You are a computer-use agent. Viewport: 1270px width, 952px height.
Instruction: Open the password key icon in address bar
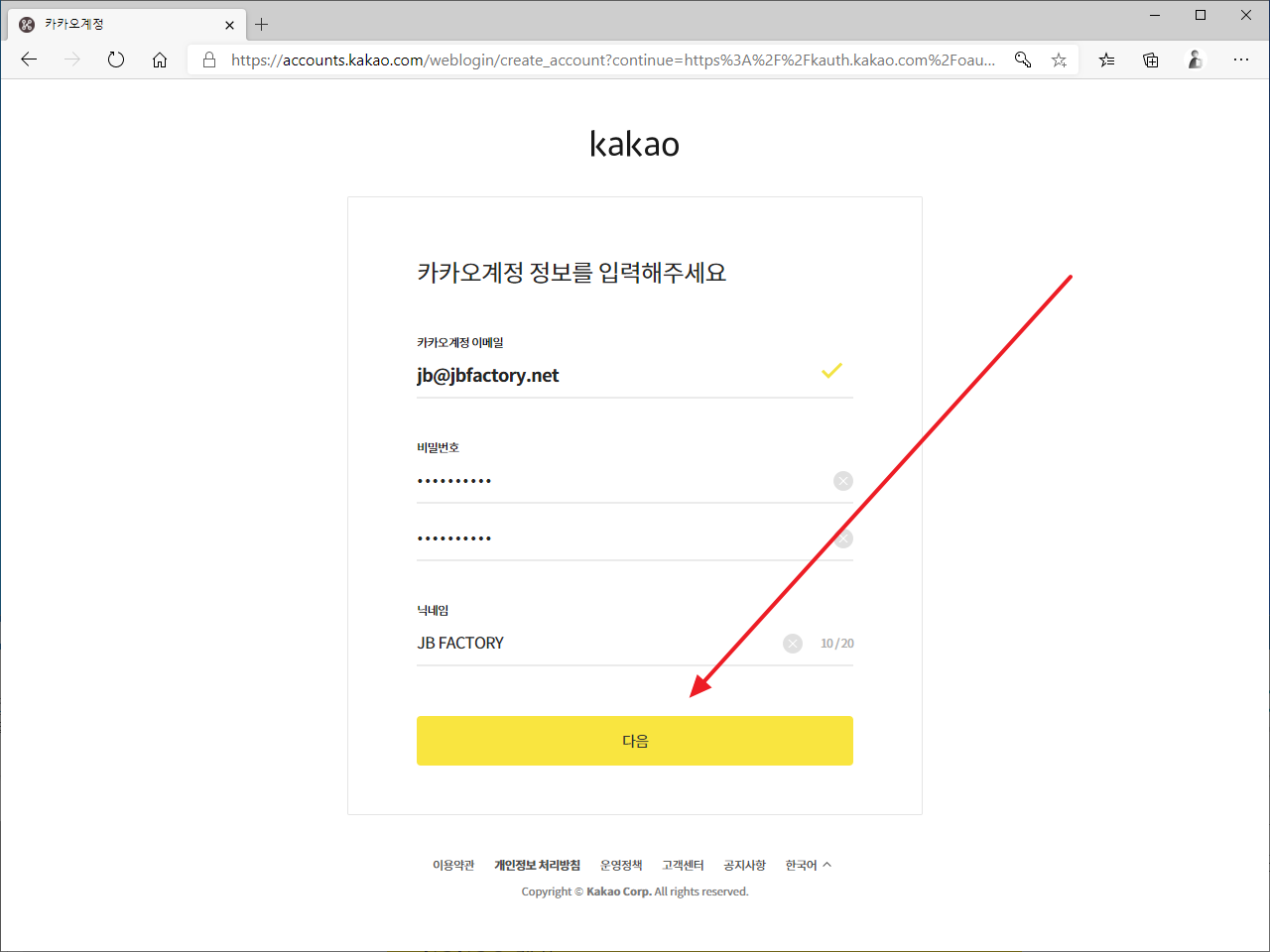(x=1023, y=59)
